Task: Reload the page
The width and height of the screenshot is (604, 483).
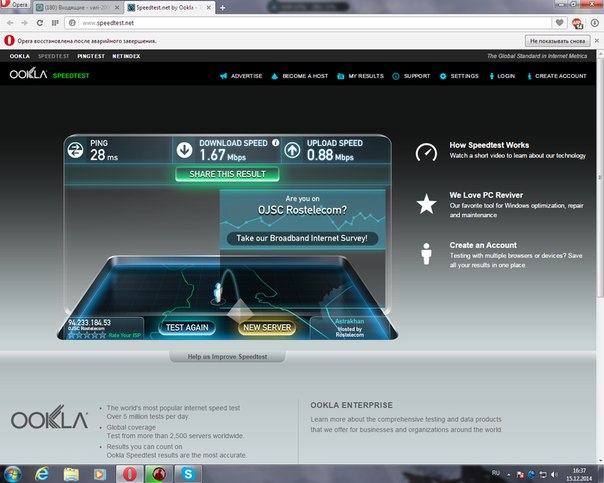Action: pyautogui.click(x=40, y=23)
